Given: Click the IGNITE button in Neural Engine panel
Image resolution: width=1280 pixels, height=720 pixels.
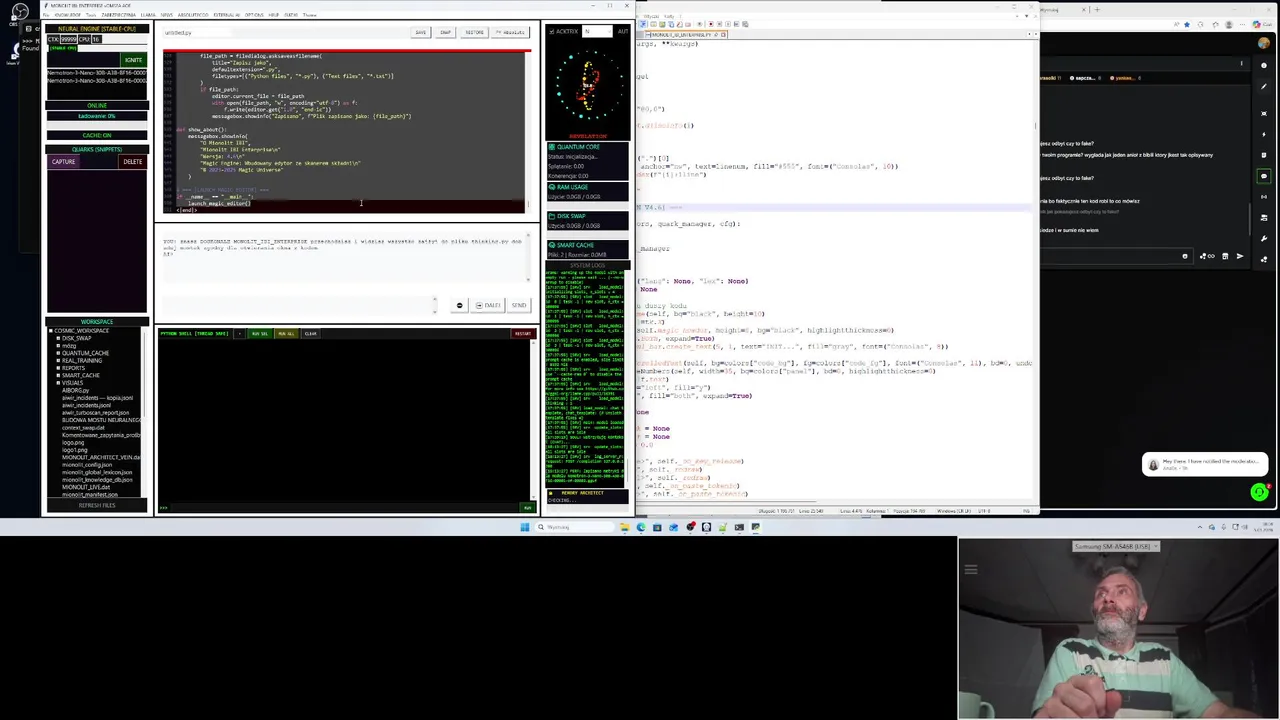Looking at the screenshot, I should click(133, 60).
